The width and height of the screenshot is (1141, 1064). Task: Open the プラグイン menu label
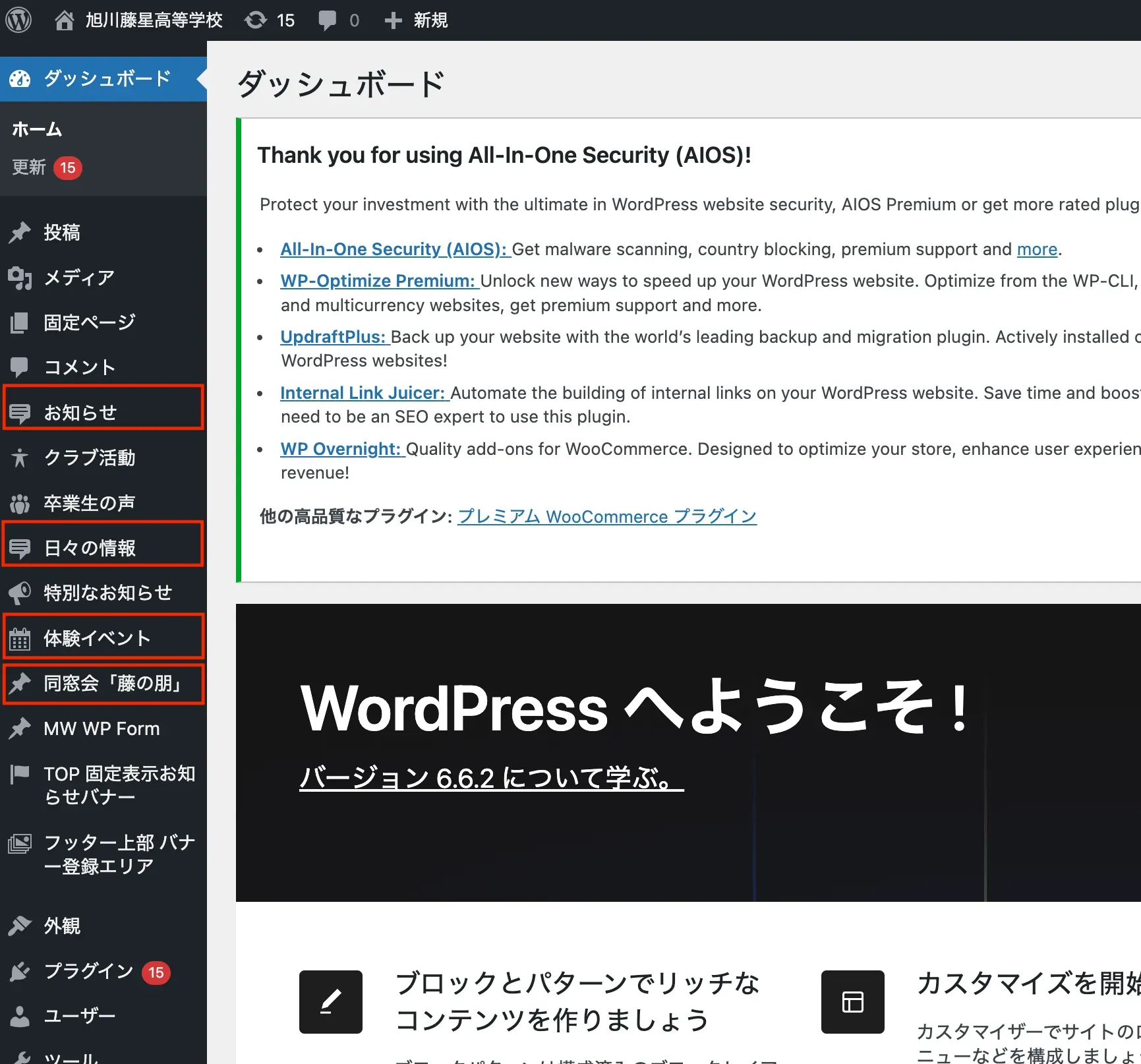pos(89,971)
